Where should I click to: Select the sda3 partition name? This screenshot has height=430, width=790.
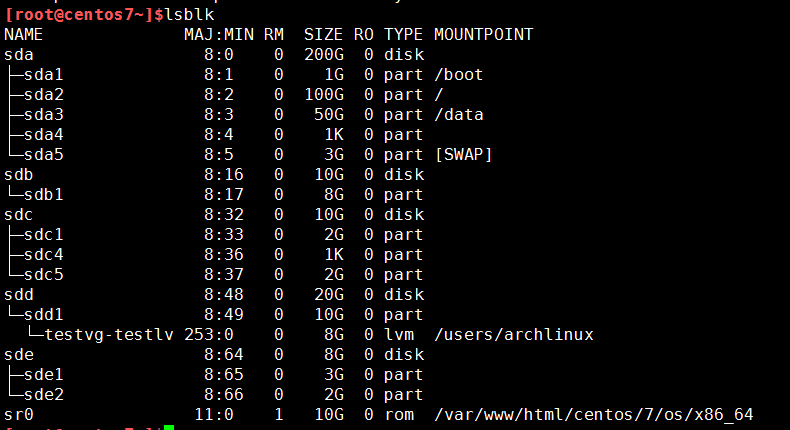(x=43, y=114)
